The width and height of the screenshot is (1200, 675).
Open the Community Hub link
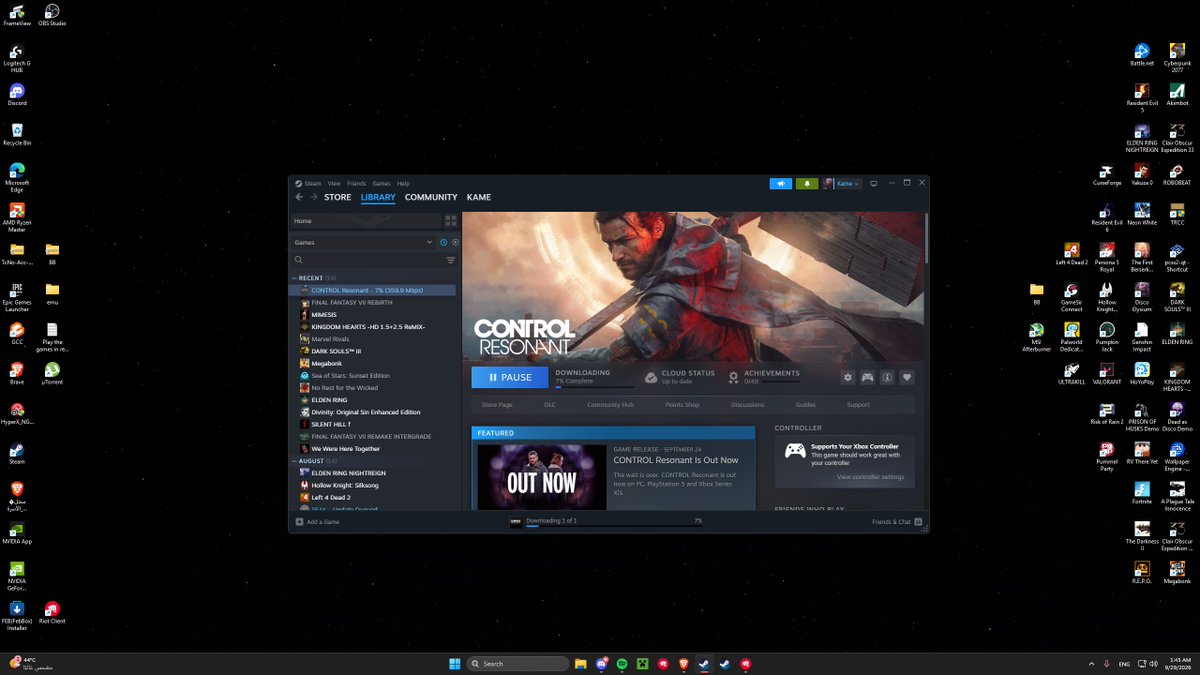611,405
